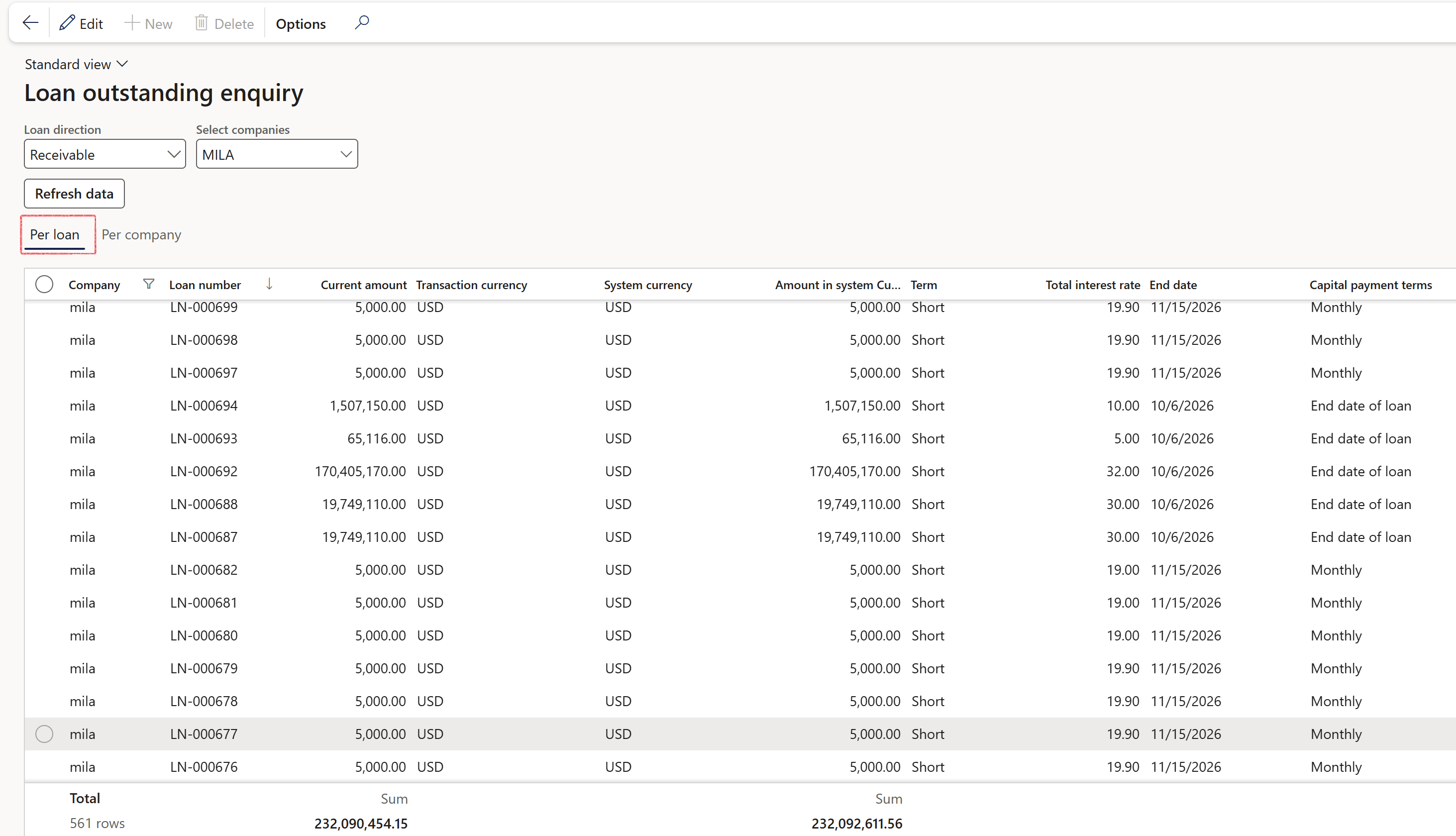Image resolution: width=1456 pixels, height=836 pixels.
Task: Click the Loan number sort arrow
Action: tap(269, 284)
